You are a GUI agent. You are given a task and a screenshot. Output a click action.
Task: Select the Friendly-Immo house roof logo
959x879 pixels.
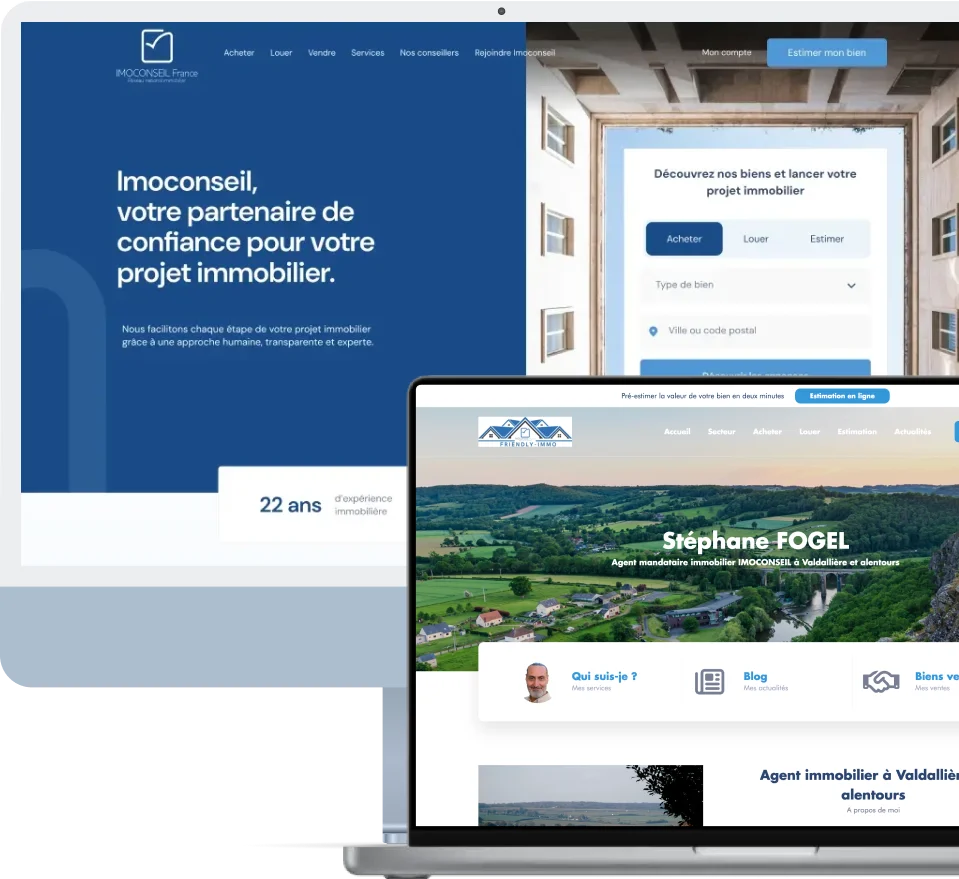pyautogui.click(x=525, y=431)
